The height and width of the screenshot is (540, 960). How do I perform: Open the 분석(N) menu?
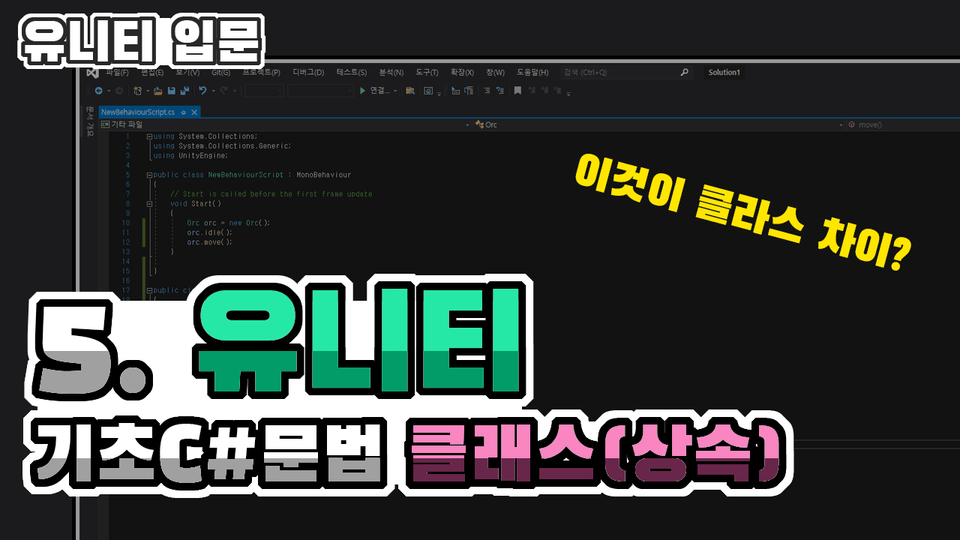coord(391,72)
